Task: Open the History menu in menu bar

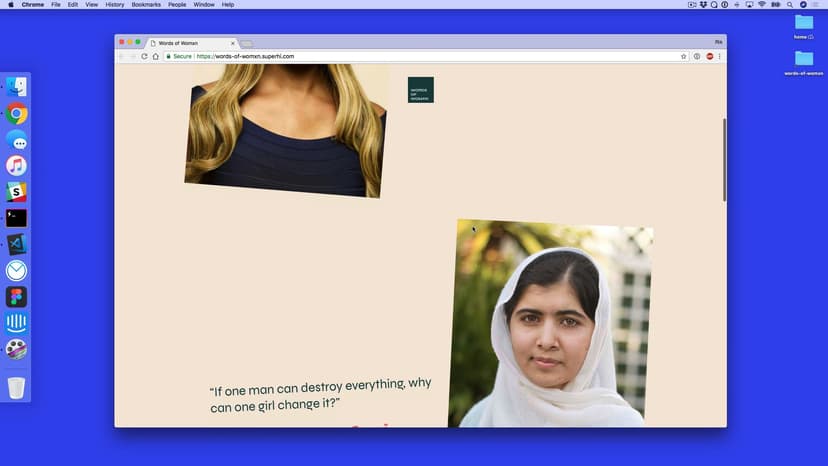Action: (115, 5)
